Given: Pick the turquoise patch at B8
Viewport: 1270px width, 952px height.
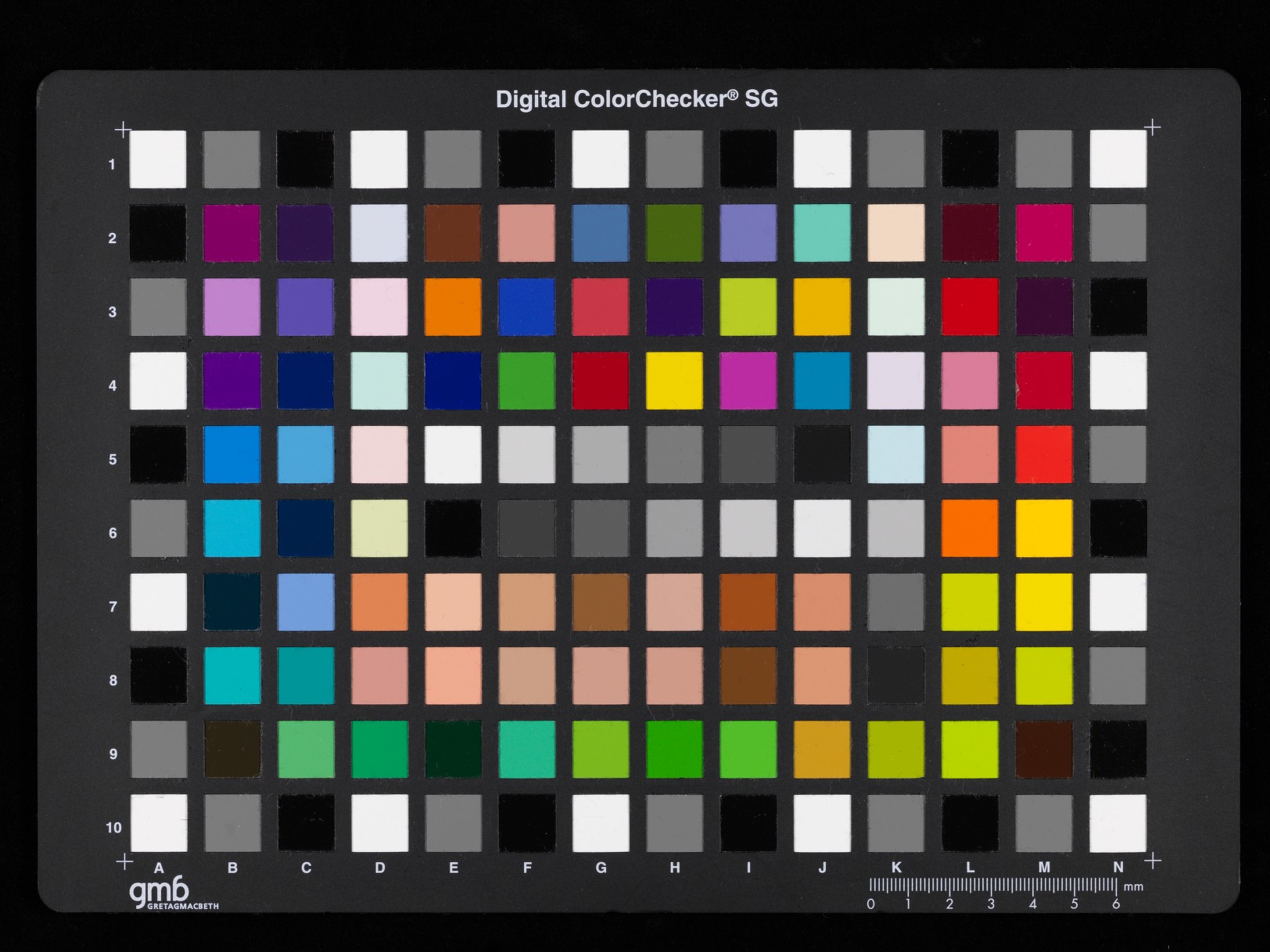Looking at the screenshot, I should 231,675.
